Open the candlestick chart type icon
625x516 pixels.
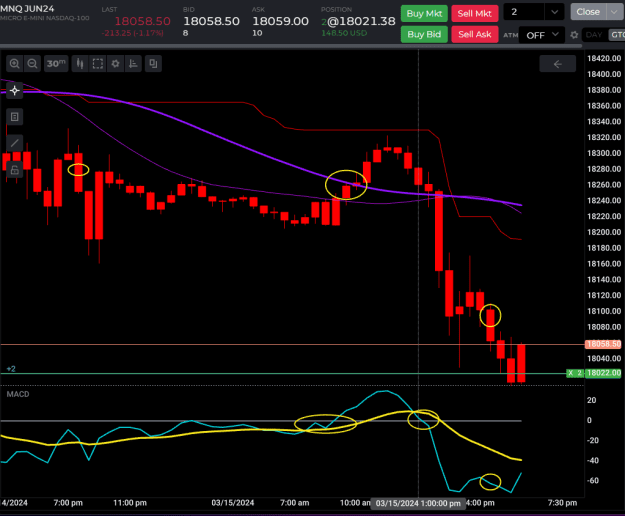tap(80, 64)
